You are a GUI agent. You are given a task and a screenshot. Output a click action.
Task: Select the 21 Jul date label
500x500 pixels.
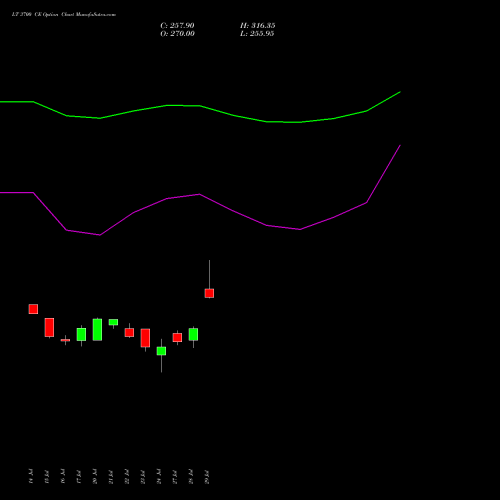pos(111,476)
